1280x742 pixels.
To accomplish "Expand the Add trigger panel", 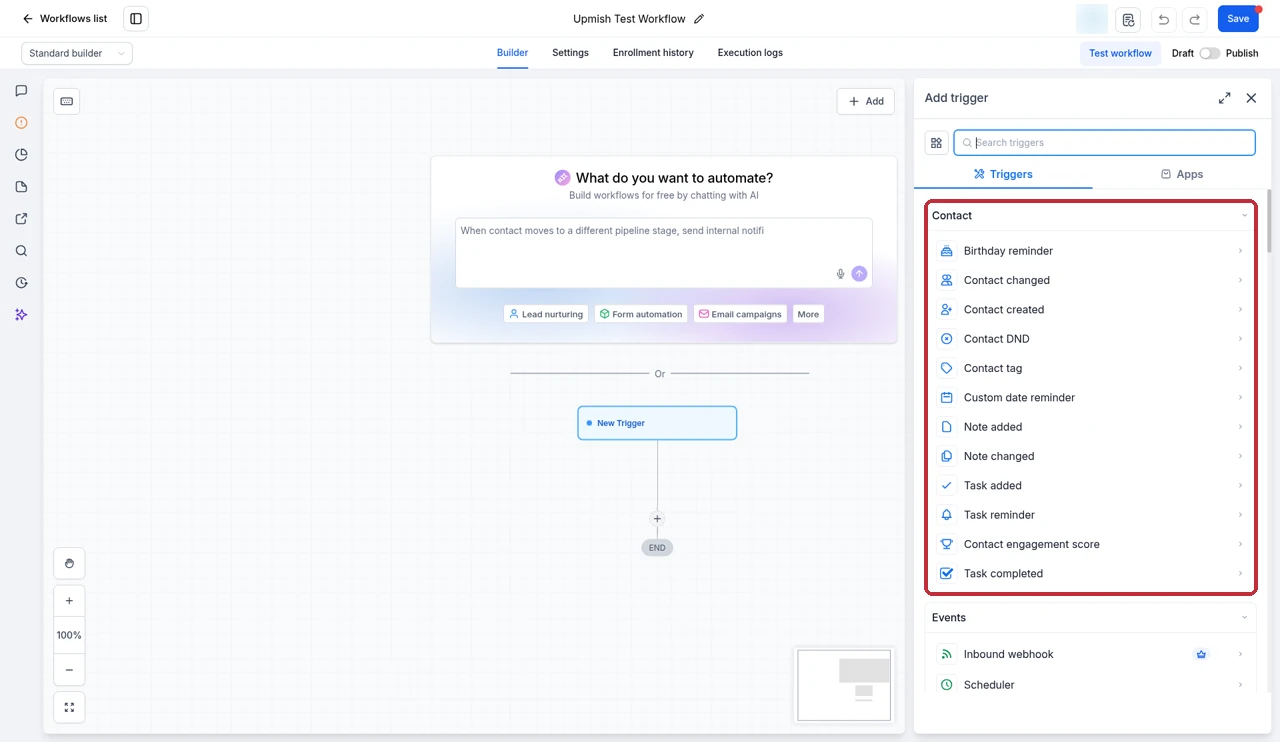I will pos(1224,98).
